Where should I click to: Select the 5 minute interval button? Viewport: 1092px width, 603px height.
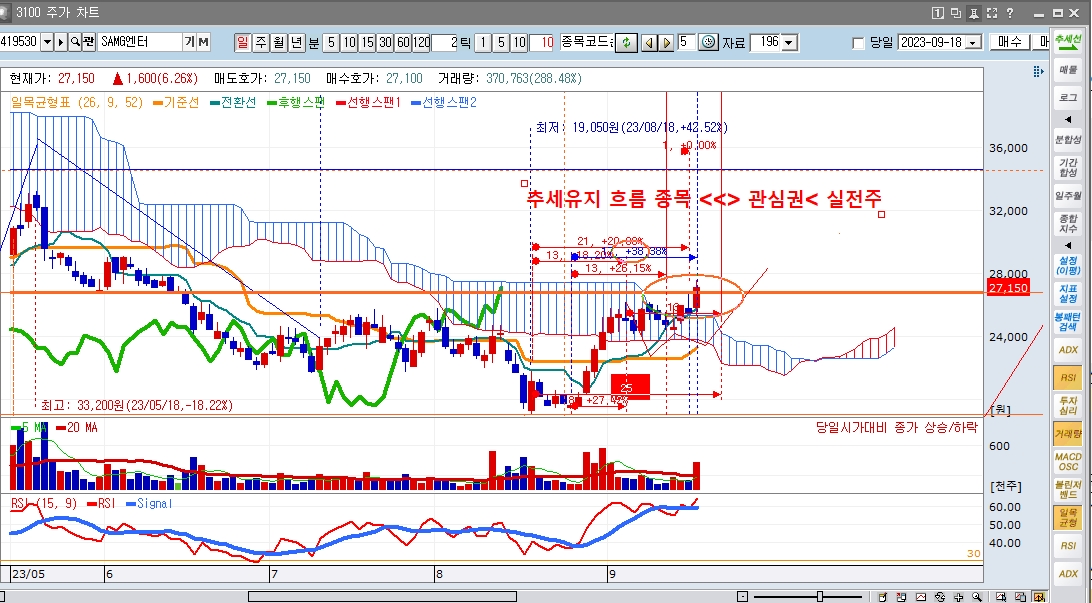[x=331, y=42]
